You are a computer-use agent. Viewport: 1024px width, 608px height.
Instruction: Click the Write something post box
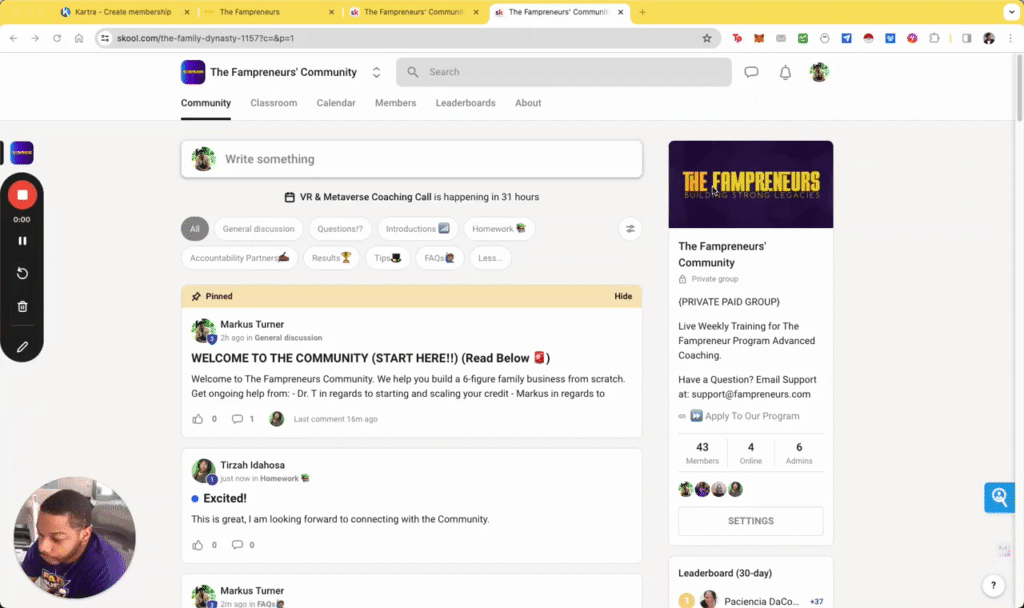pyautogui.click(x=411, y=159)
